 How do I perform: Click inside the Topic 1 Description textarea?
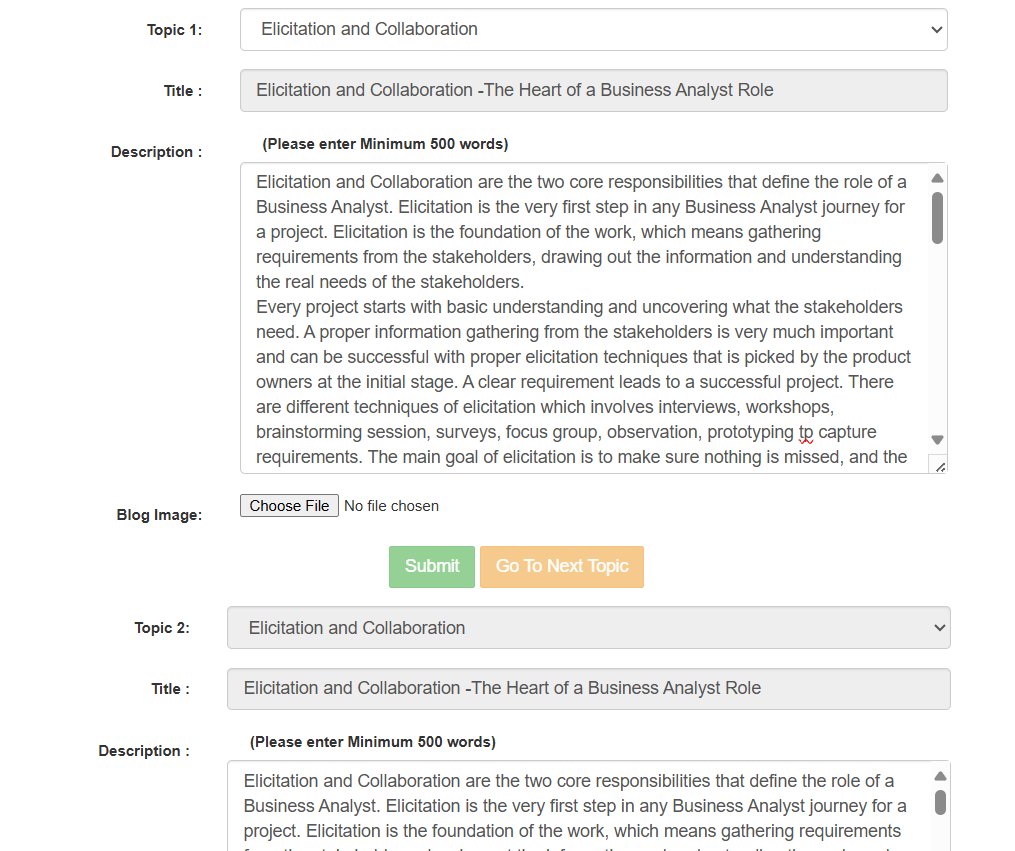click(x=583, y=318)
